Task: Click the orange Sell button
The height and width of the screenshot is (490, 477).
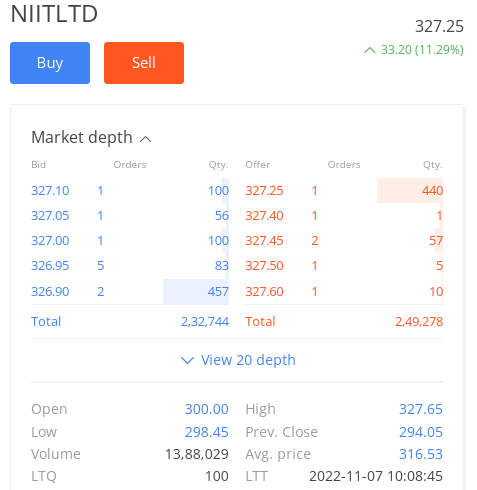Action: [144, 63]
